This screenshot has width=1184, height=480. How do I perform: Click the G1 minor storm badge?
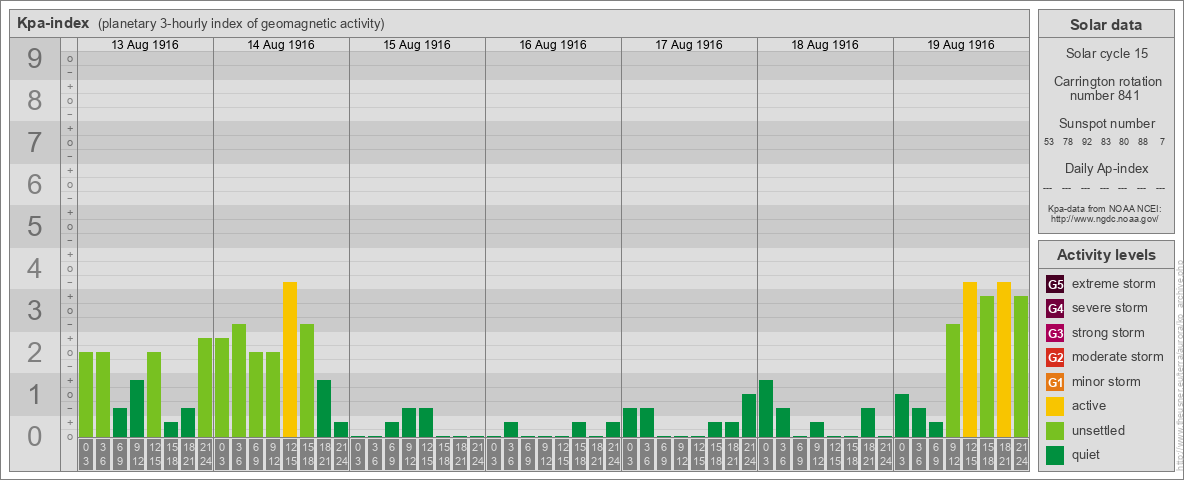(1055, 382)
